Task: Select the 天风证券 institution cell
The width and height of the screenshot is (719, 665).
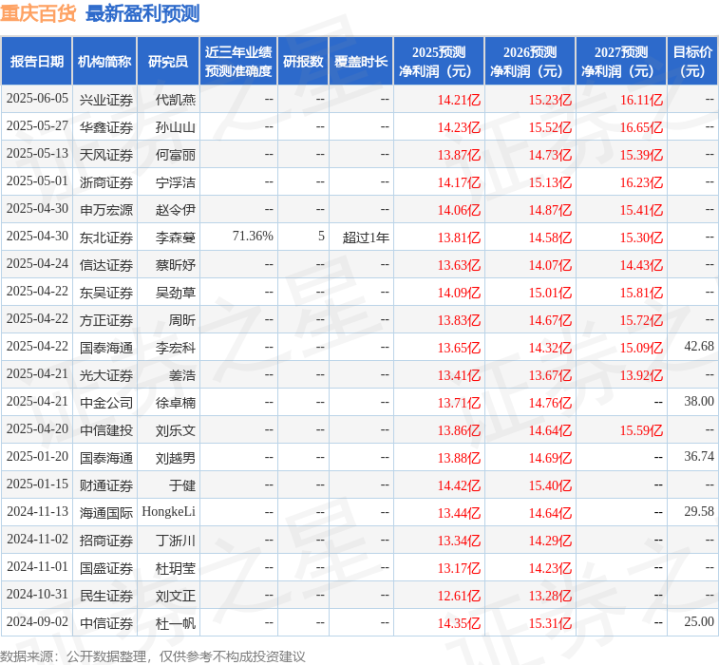Action: click(x=106, y=155)
